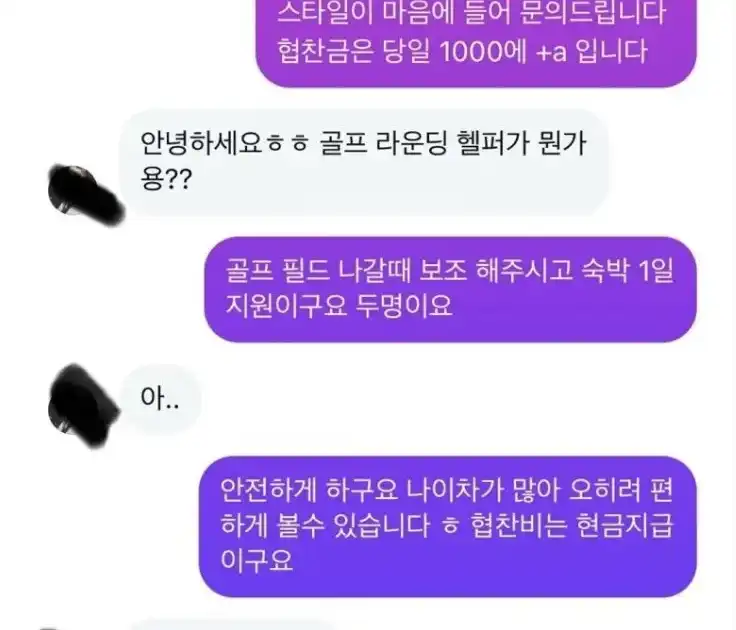
Task: Click the words 스타일이 마음에 들어 문의드립니다
Action: point(471,13)
